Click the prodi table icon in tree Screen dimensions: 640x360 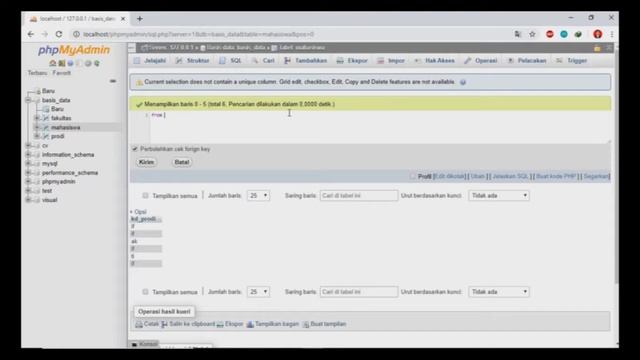(x=46, y=136)
